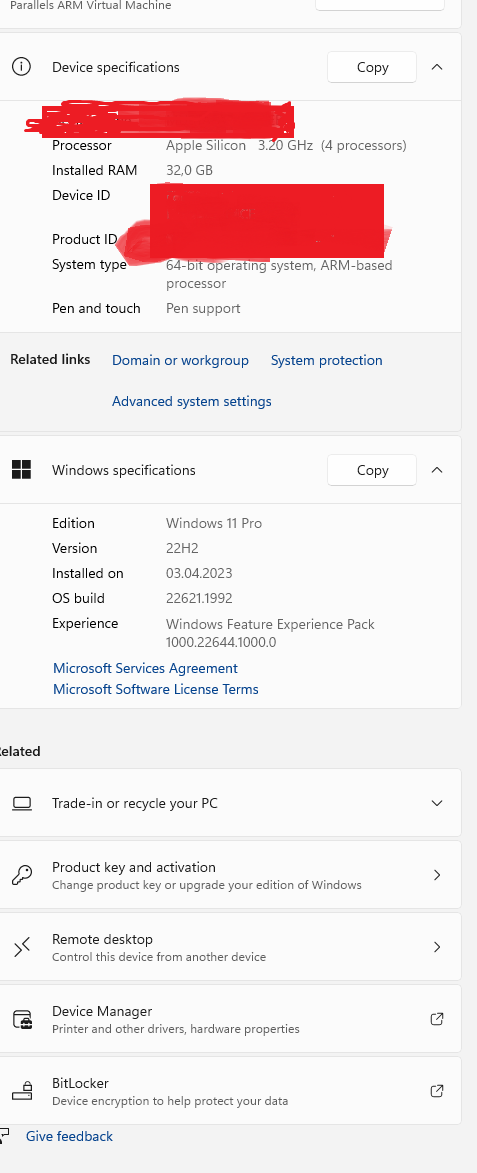477x1173 pixels.
Task: Click the 'Experience' label
Action: coord(85,624)
